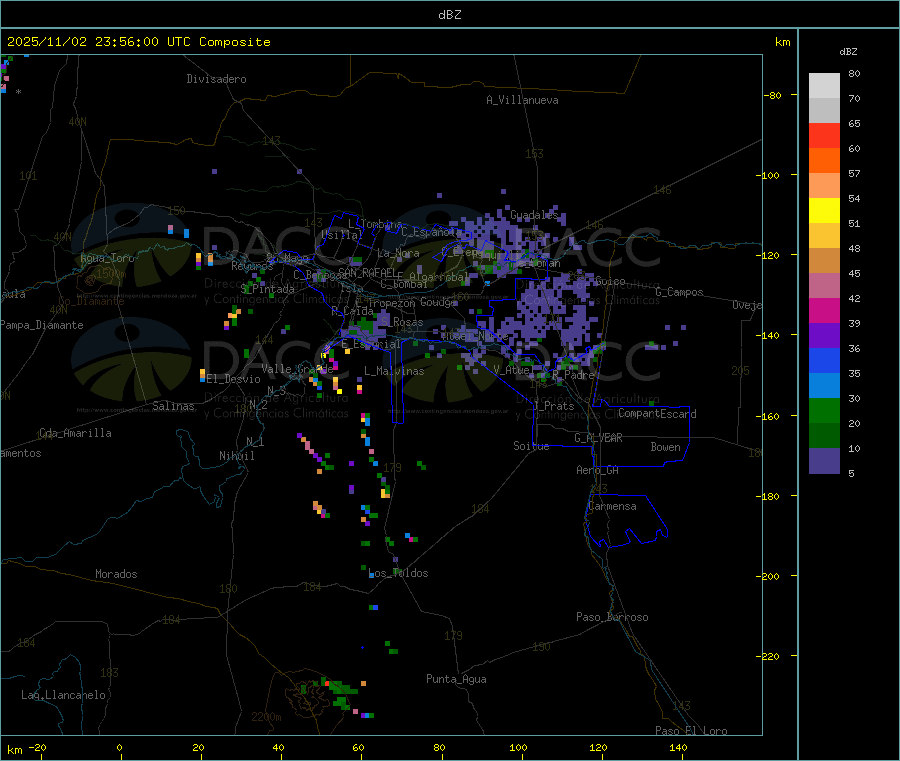
Task: Click the SAN_RAFAEL label on the map
Action: click(366, 272)
